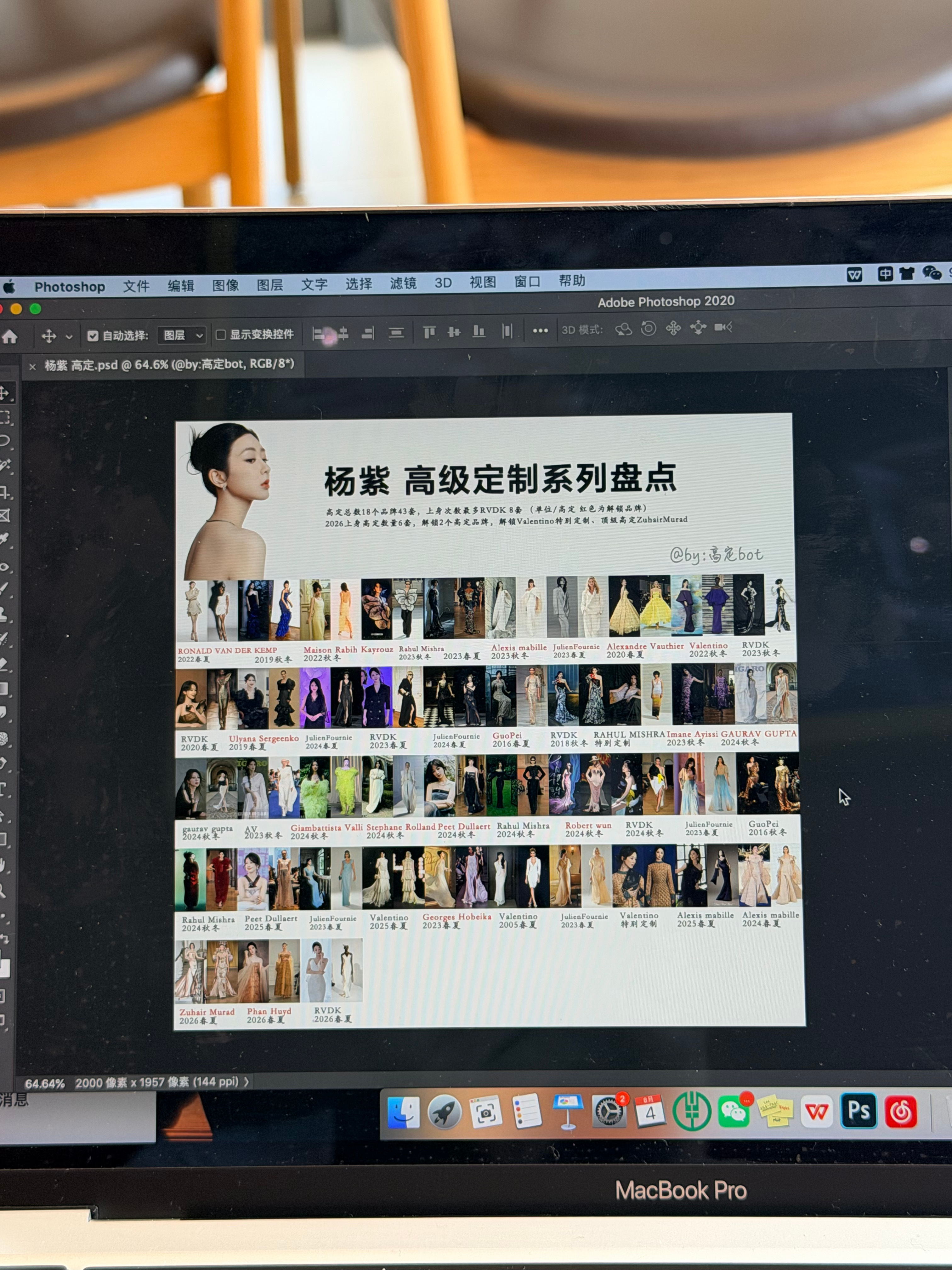The image size is (952, 1270).
Task: Close the 杨紫 高定.psd document tab
Action: (x=32, y=366)
